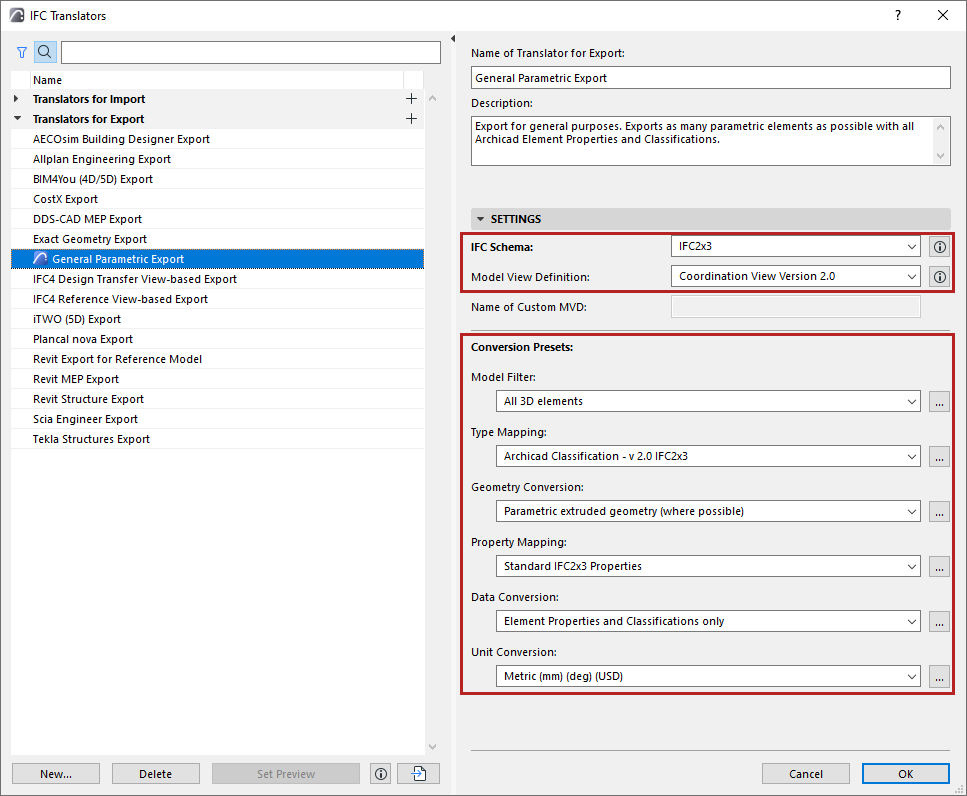Select Plancal nova Export

217,339
